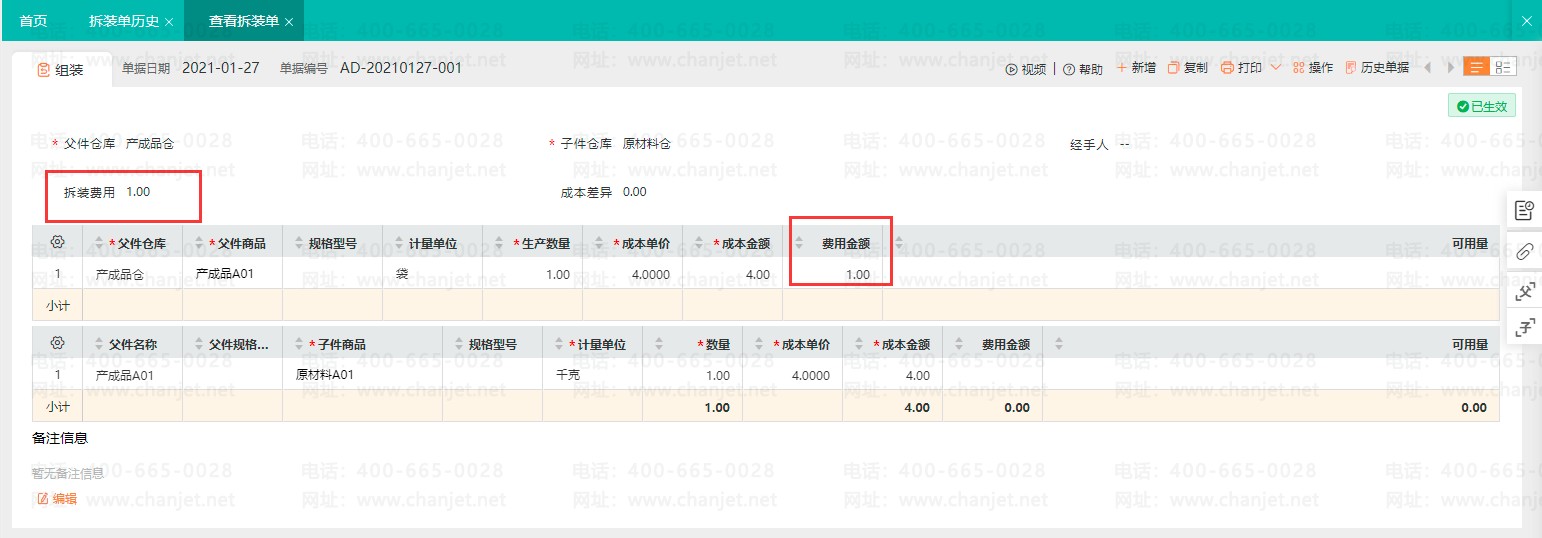Viewport: 1542px width, 538px height.
Task: Sort child table by 数量 arrows
Action: 658,343
